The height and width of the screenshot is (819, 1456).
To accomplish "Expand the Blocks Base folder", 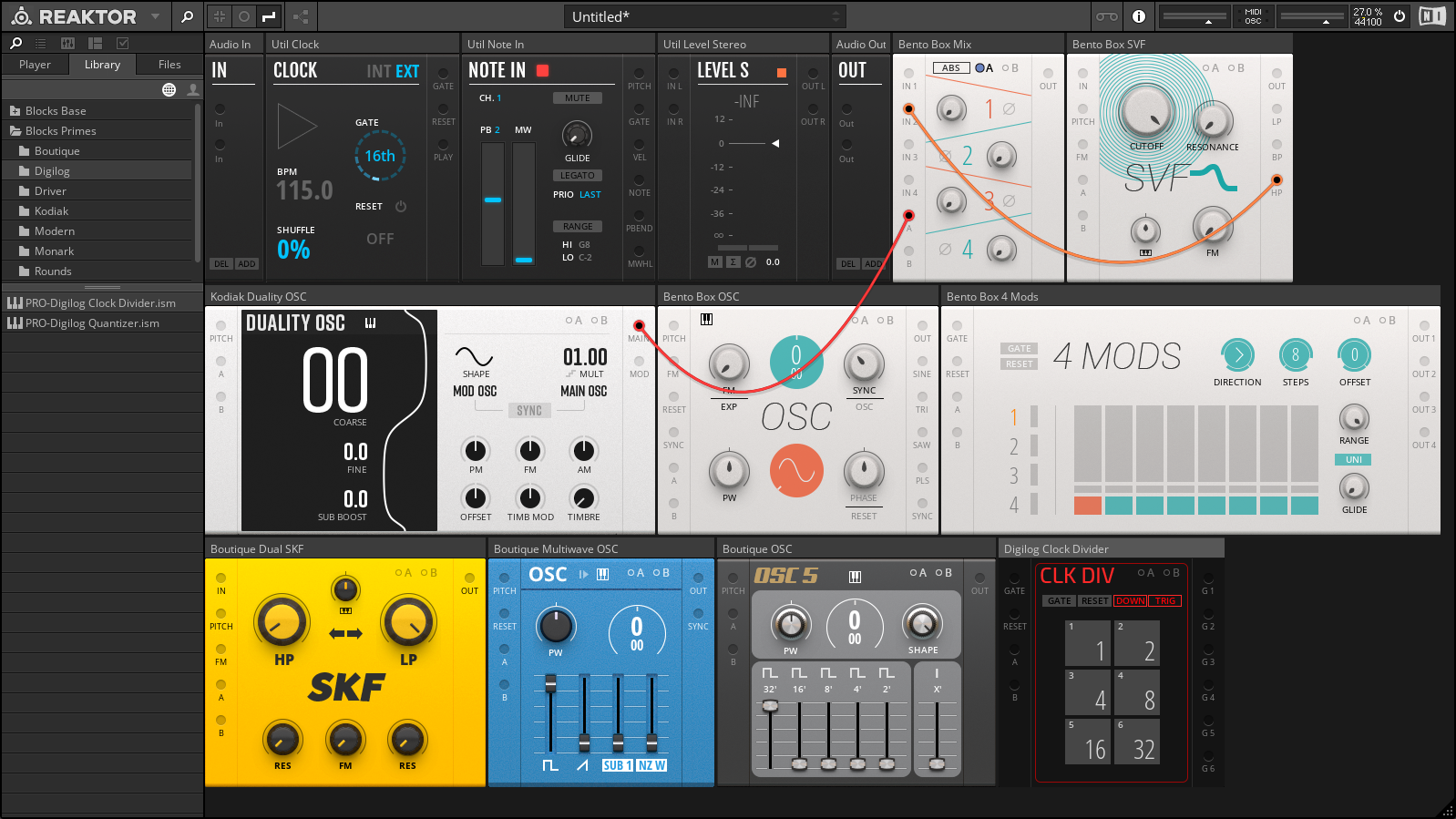I will (x=55, y=111).
